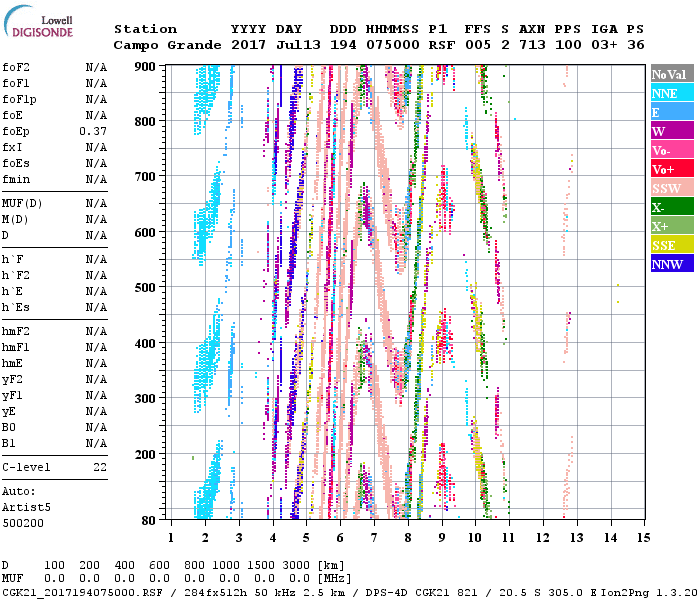Click the foEp value 0.37
This screenshot has width=700, height=600.
tap(93, 132)
